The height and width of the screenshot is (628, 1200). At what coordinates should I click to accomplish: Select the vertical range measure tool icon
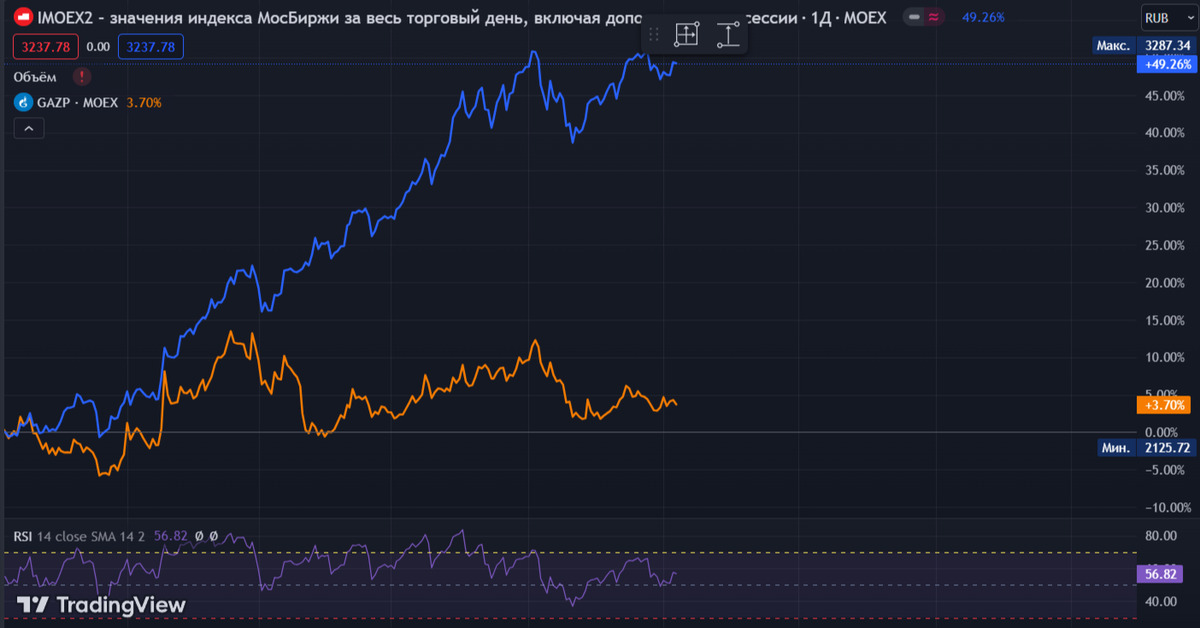click(x=728, y=35)
